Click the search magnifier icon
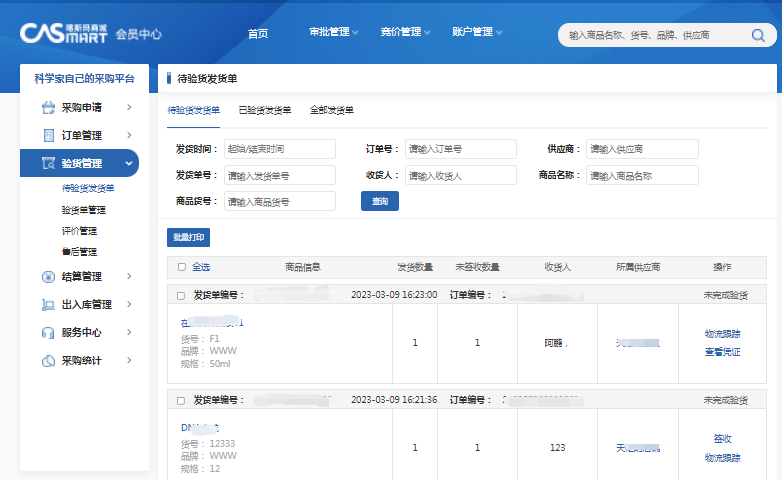The height and width of the screenshot is (480, 782). point(758,35)
